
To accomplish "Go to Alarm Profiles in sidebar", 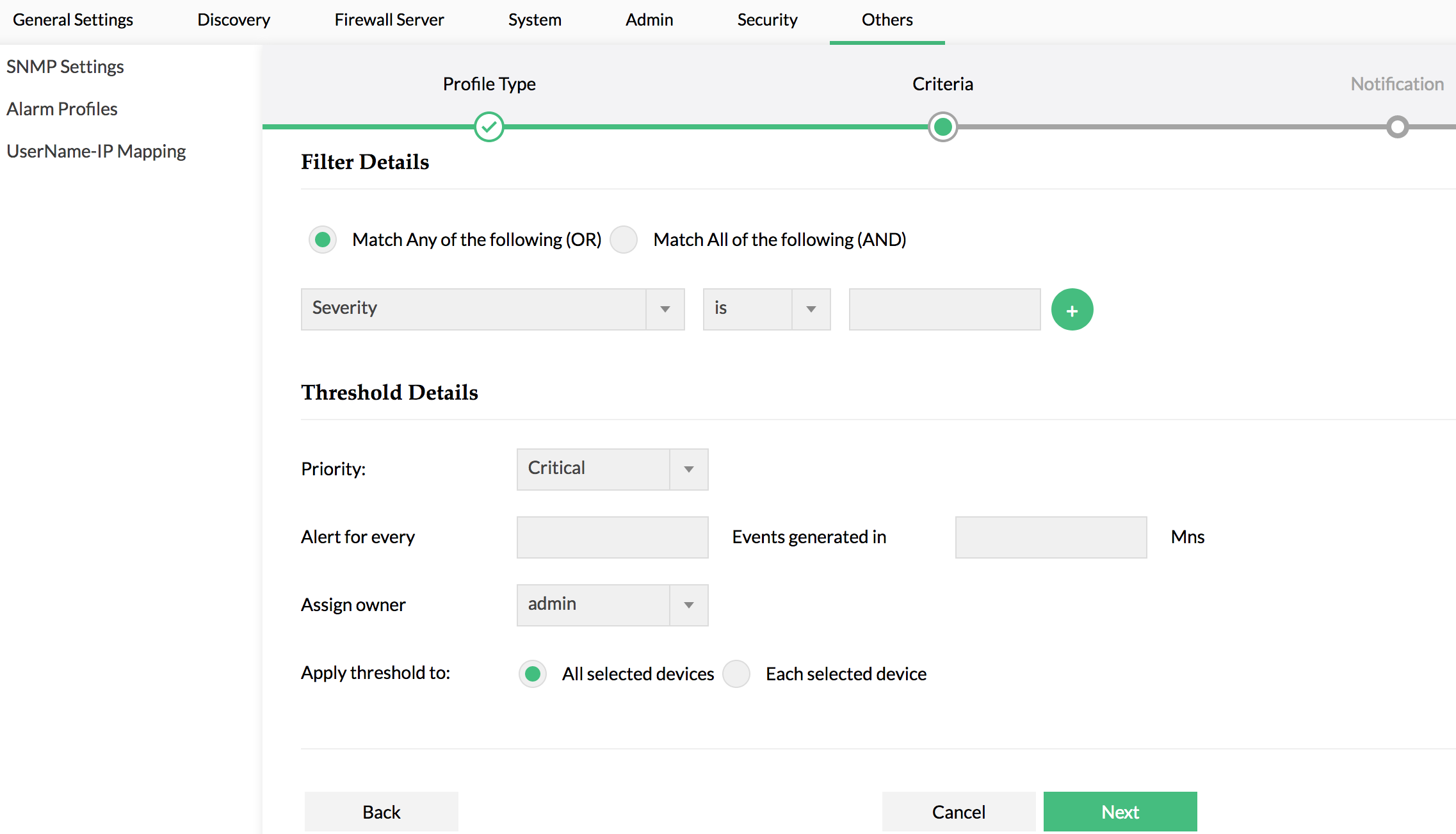I will click(62, 109).
